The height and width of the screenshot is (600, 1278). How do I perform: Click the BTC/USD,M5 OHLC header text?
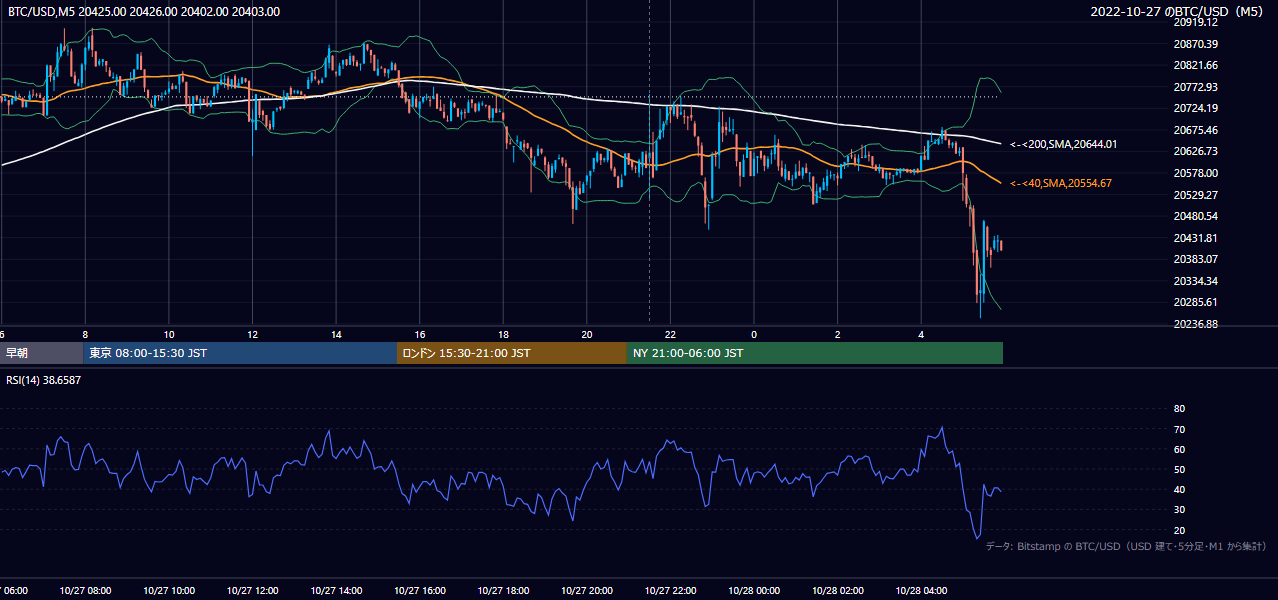(x=144, y=12)
